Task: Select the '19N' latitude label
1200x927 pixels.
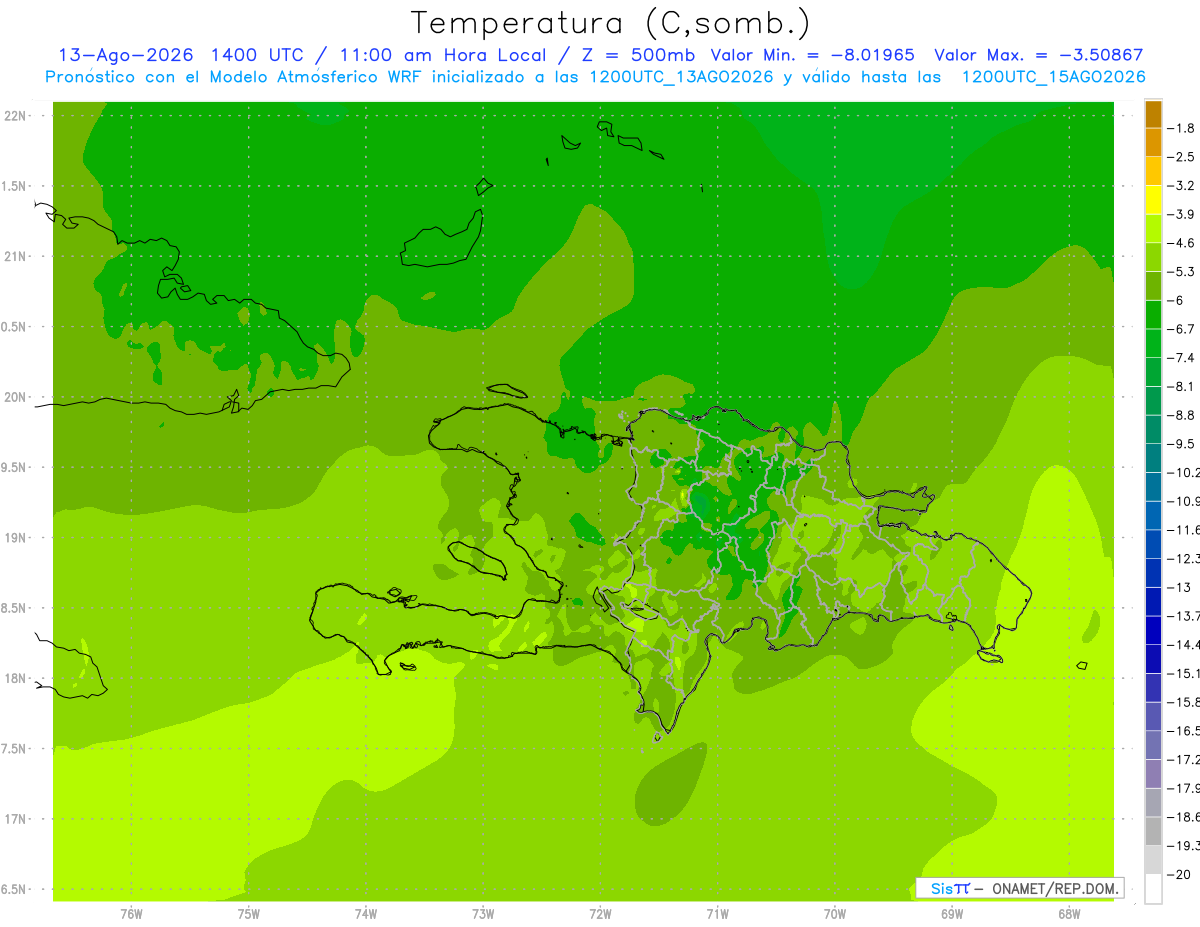Action: pos(15,538)
